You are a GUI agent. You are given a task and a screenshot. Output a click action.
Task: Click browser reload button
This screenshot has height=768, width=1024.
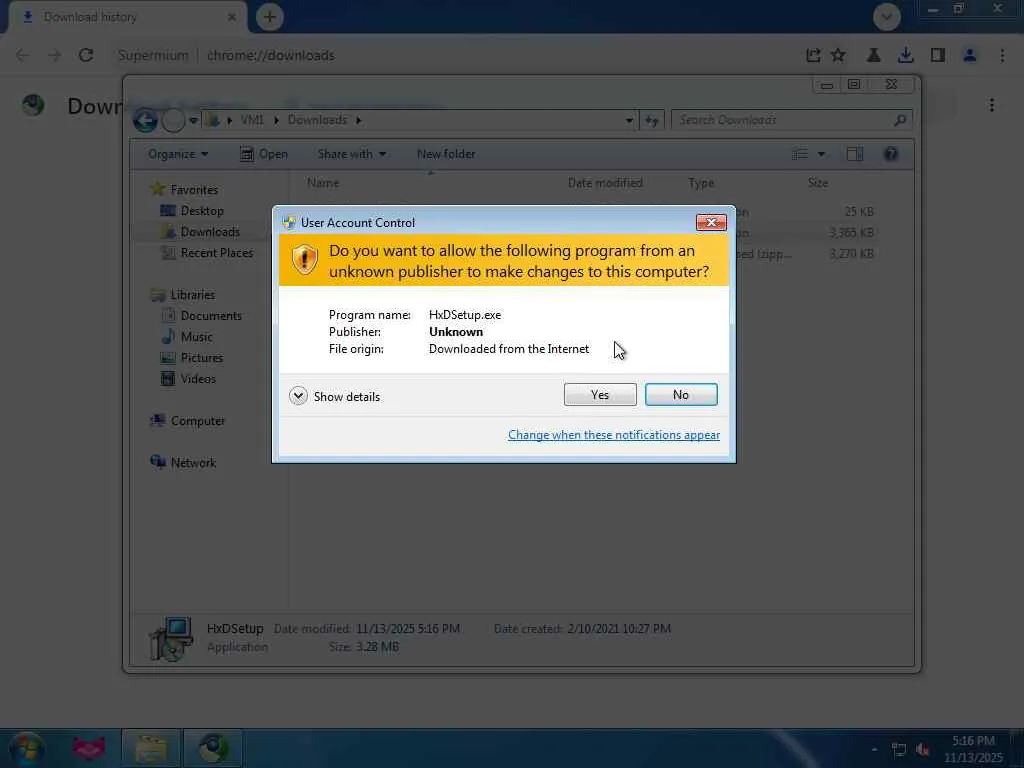tap(86, 56)
